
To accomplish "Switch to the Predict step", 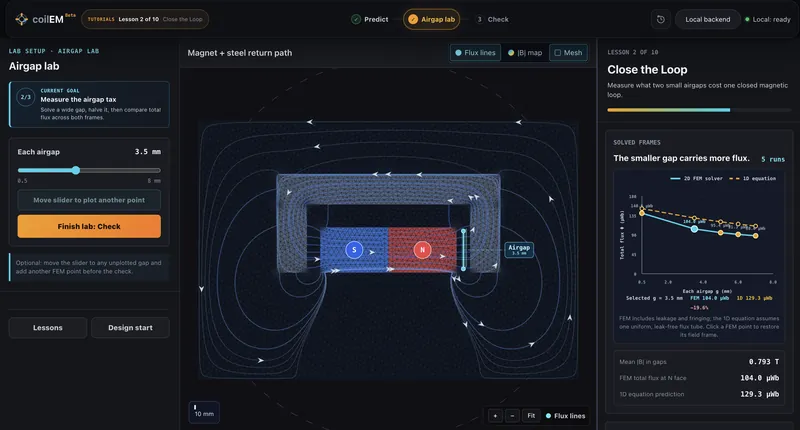I will tap(370, 19).
